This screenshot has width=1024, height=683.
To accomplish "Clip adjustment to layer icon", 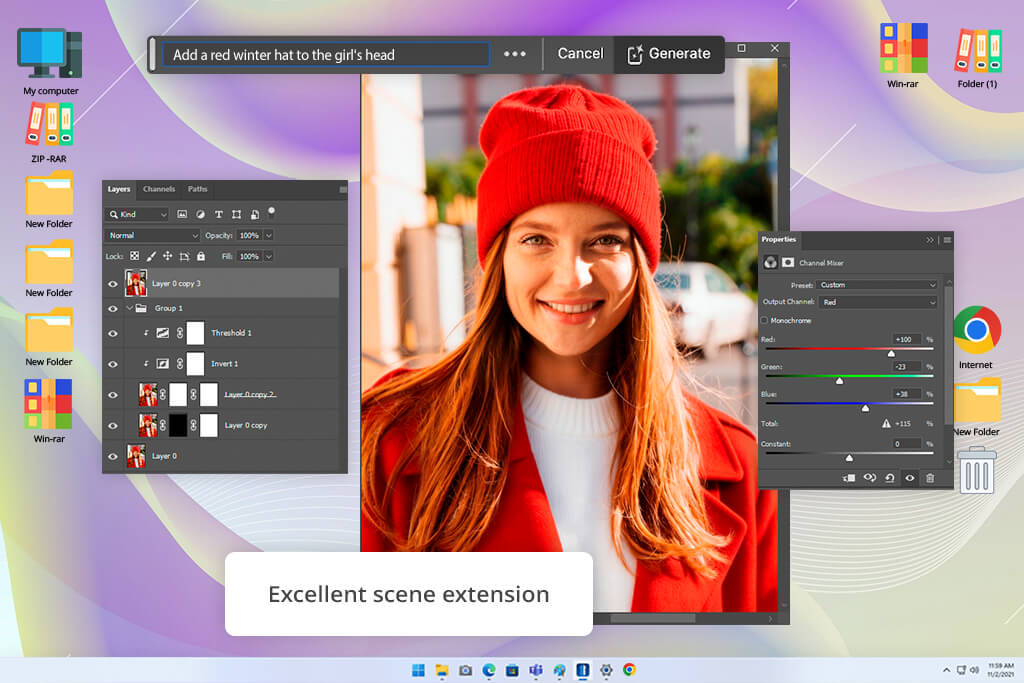I will [x=849, y=478].
